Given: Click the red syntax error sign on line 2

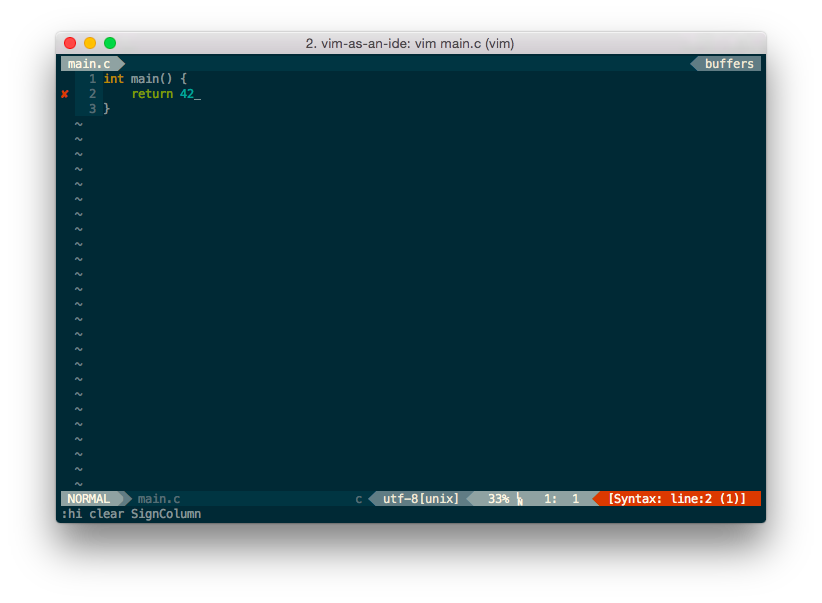Looking at the screenshot, I should click(64, 94).
